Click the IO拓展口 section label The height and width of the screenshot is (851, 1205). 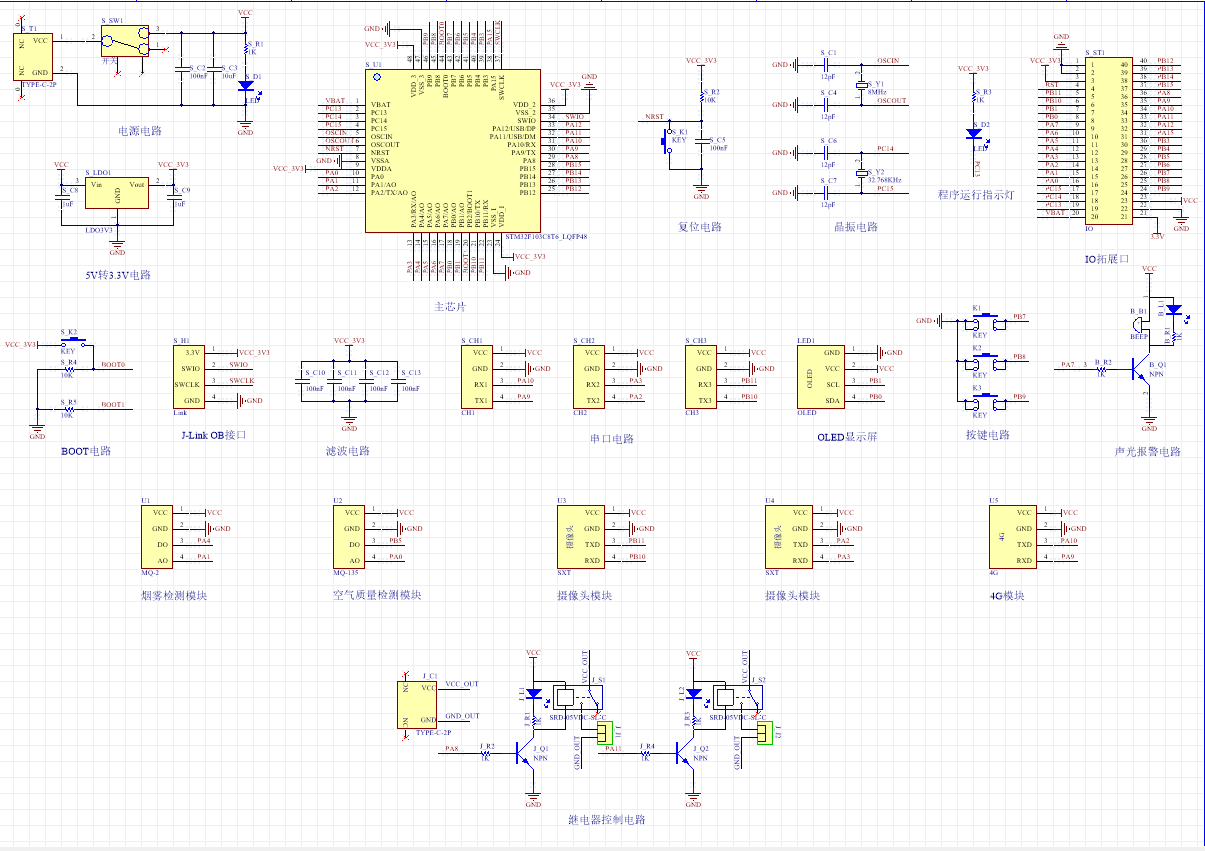[x=1107, y=259]
